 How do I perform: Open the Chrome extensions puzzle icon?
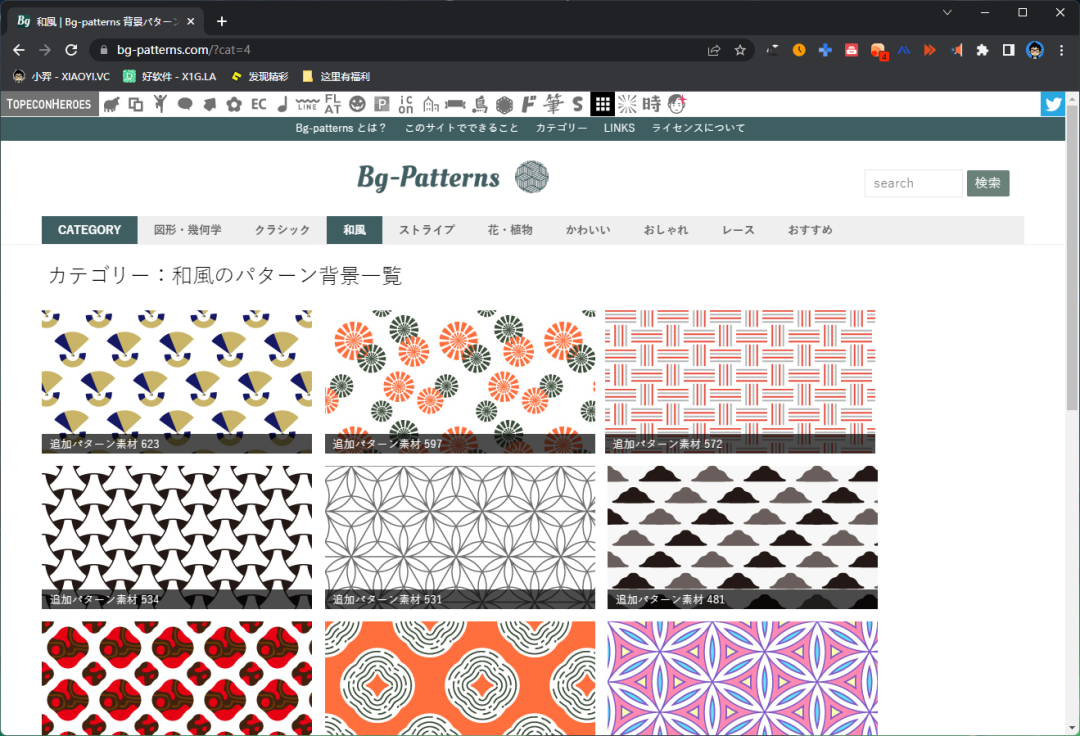982,50
